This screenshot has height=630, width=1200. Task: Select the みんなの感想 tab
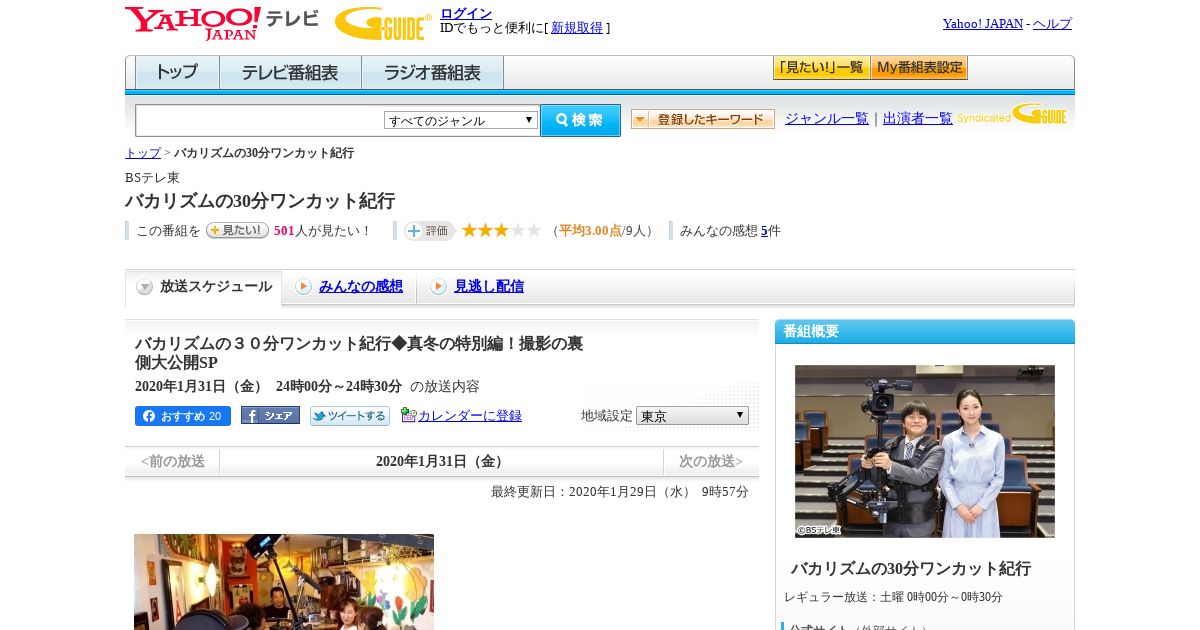click(349, 287)
